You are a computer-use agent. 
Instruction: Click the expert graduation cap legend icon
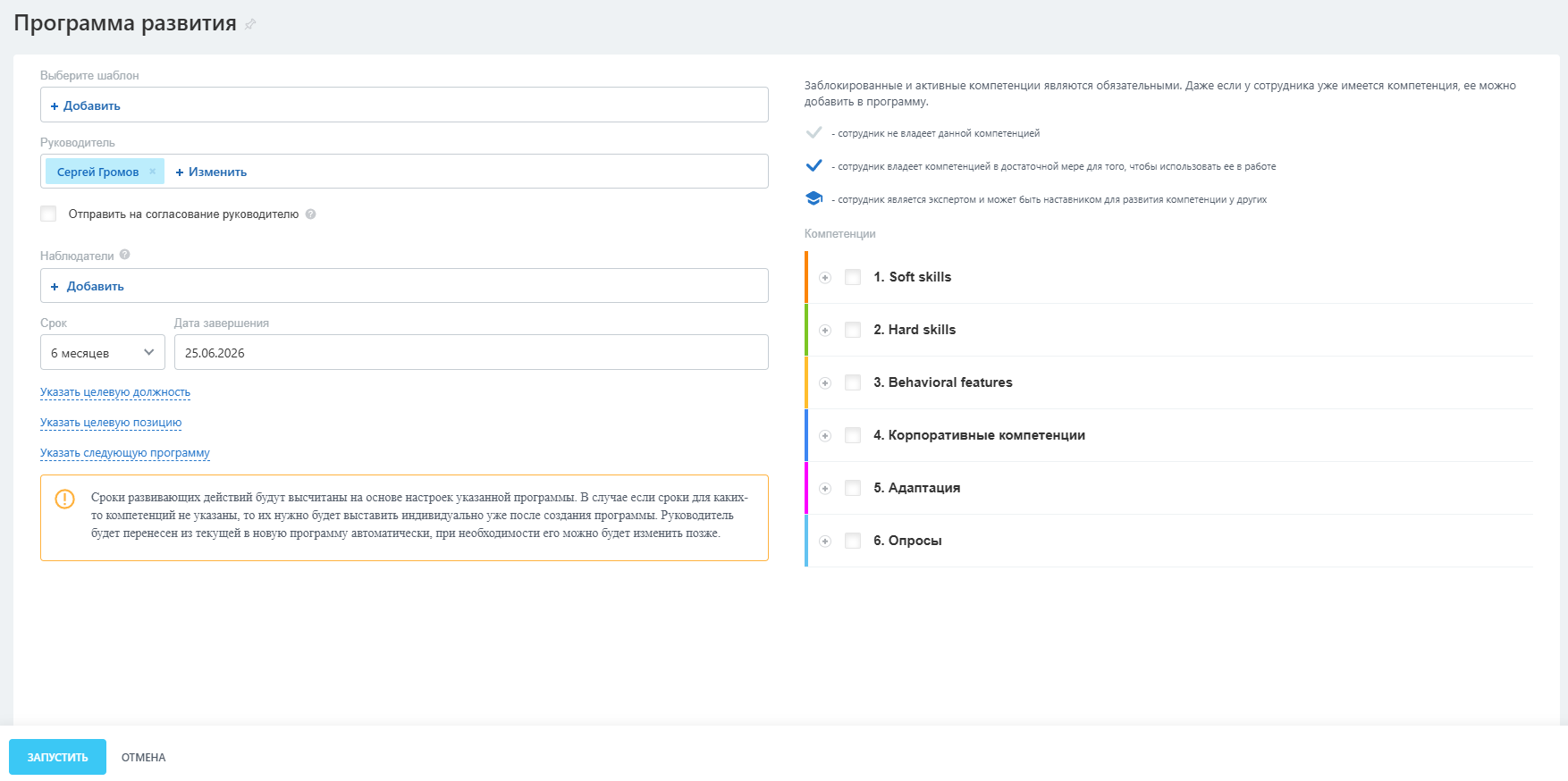click(814, 198)
